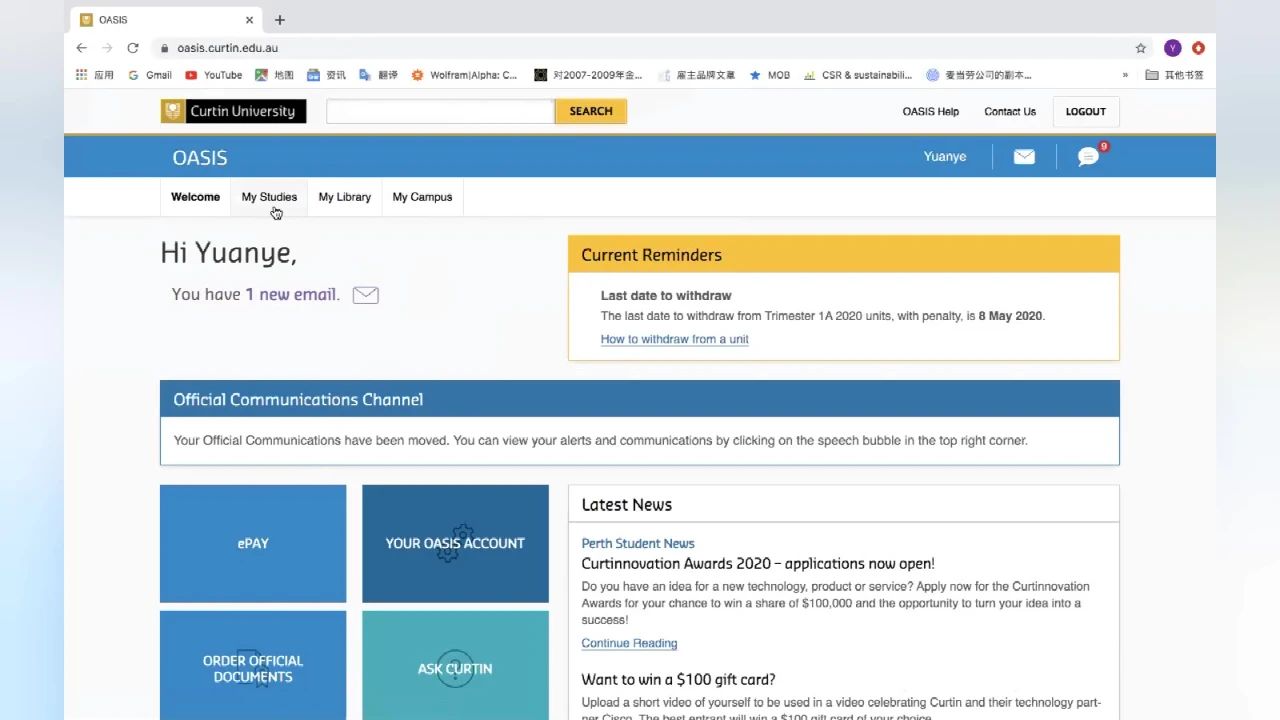Click the envelope icon beside new email text

click(365, 295)
